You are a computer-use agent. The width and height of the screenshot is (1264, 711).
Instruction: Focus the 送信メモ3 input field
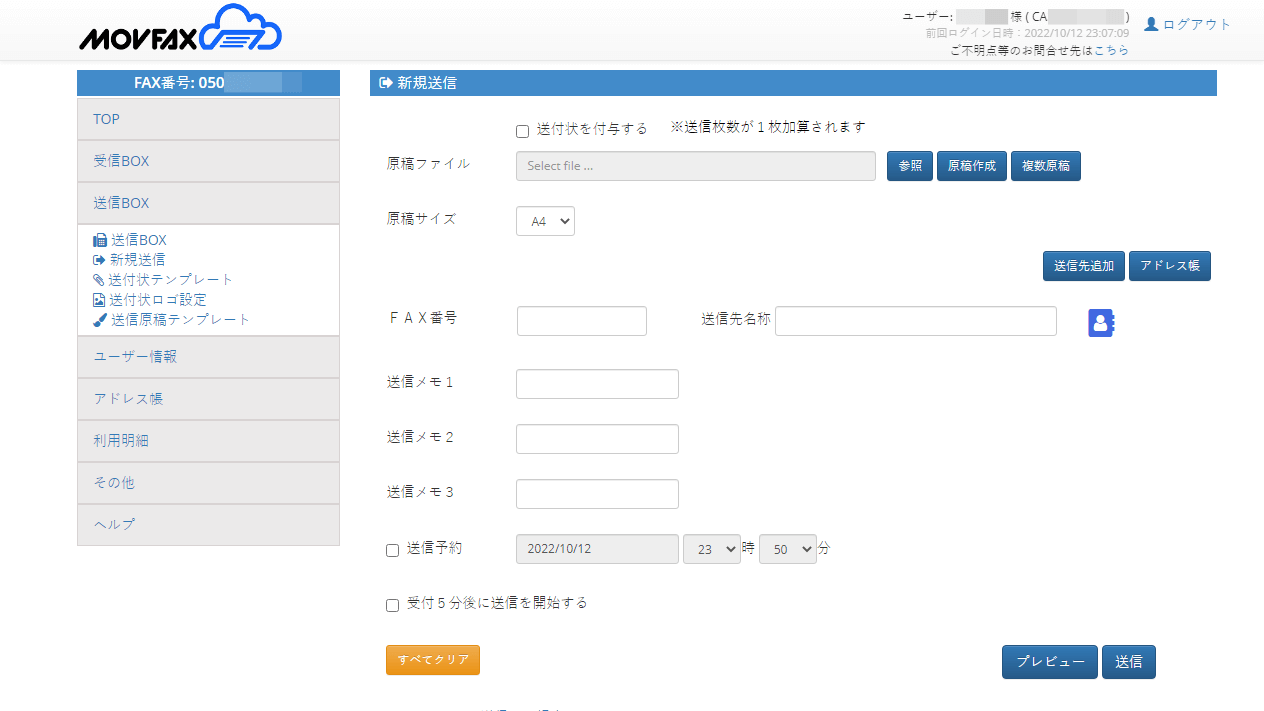click(x=597, y=494)
